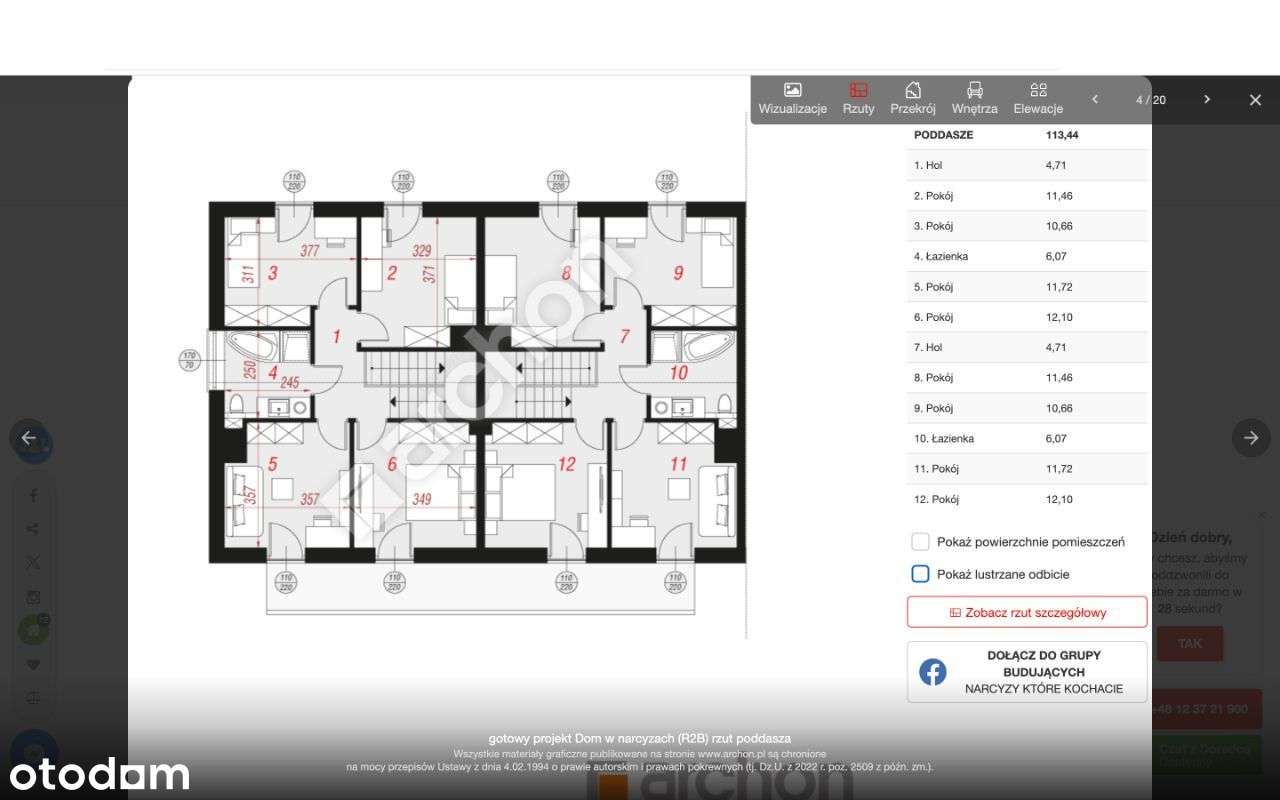This screenshot has height=800, width=1280.
Task: Open the Wizualizacje tab
Action: click(x=792, y=99)
